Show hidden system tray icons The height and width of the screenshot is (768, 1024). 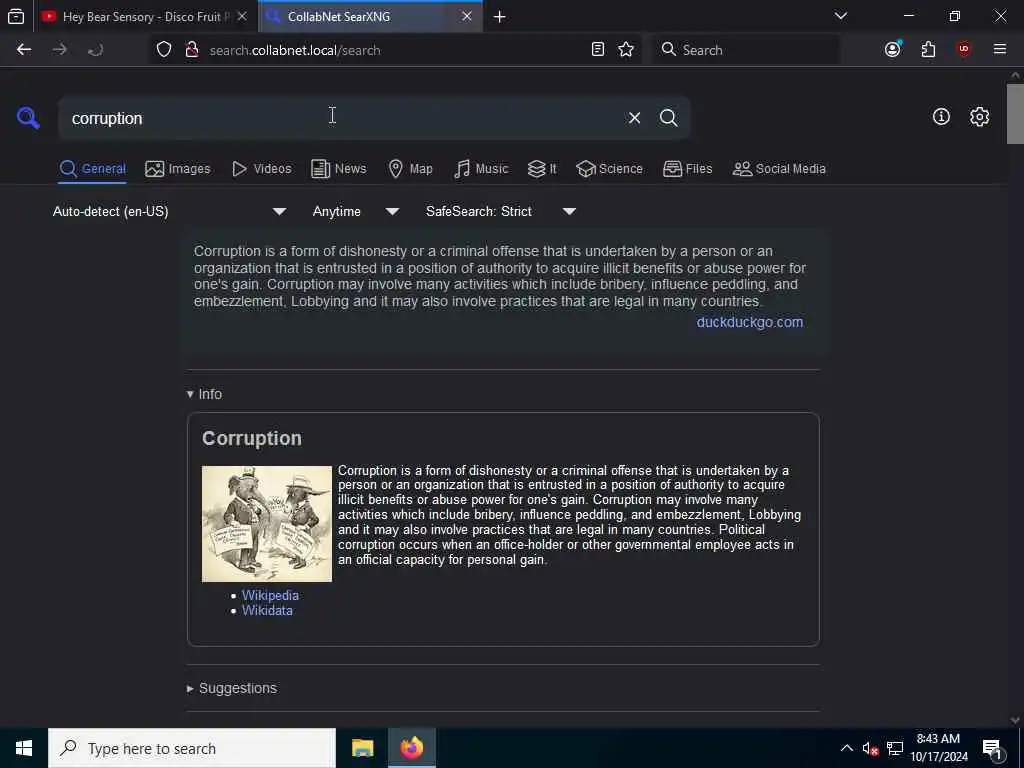pos(846,748)
